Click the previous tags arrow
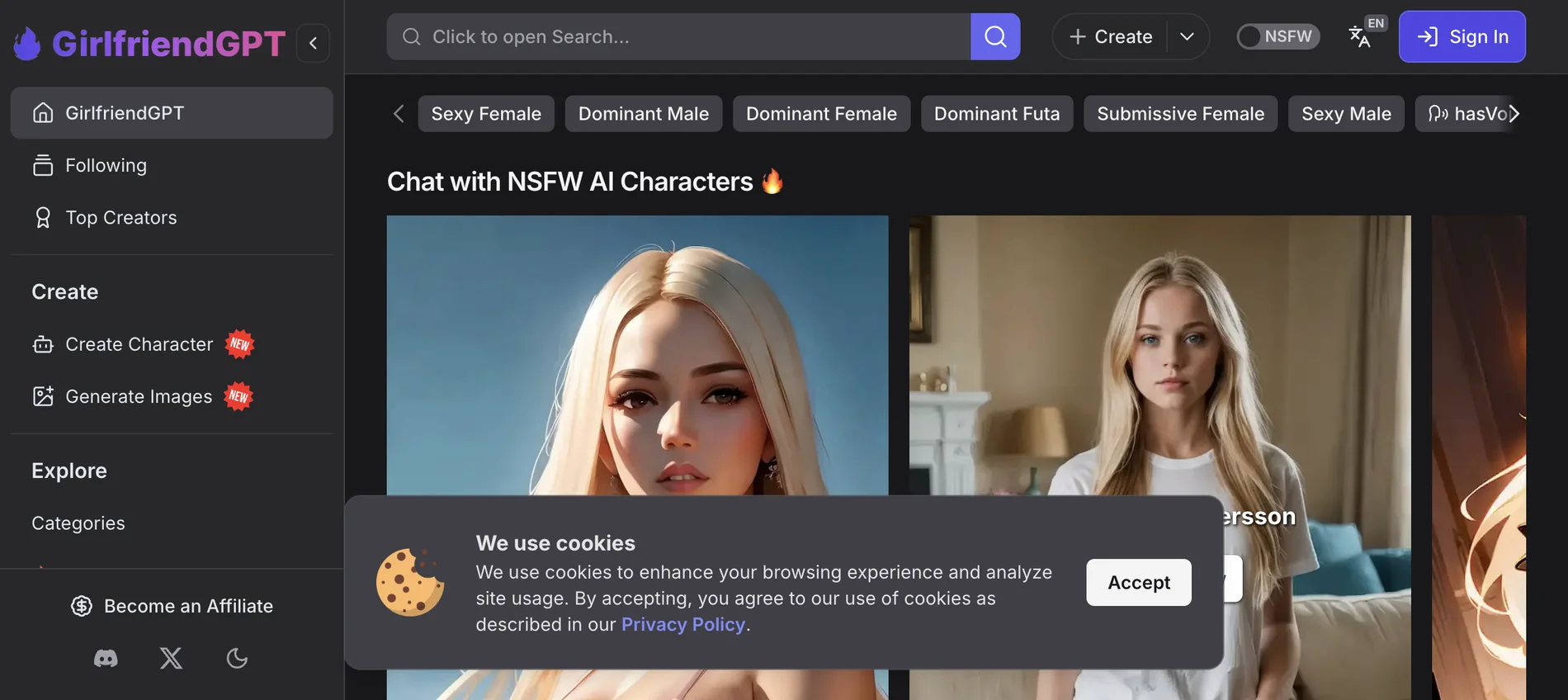This screenshot has height=700, width=1568. click(x=399, y=114)
